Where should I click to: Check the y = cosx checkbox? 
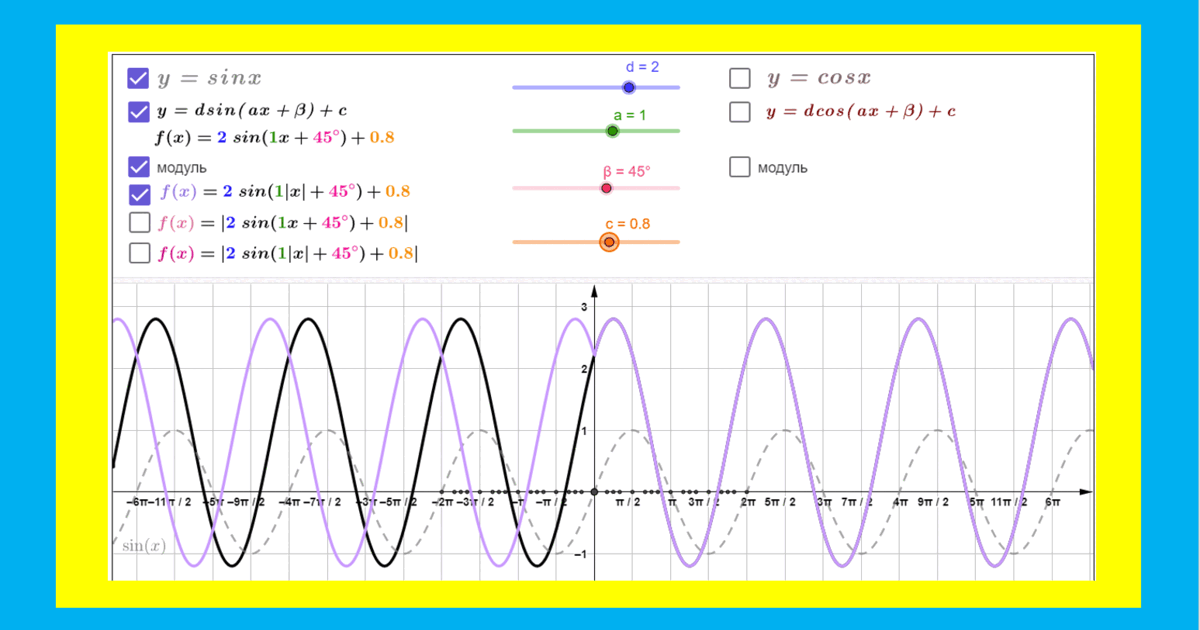(740, 77)
